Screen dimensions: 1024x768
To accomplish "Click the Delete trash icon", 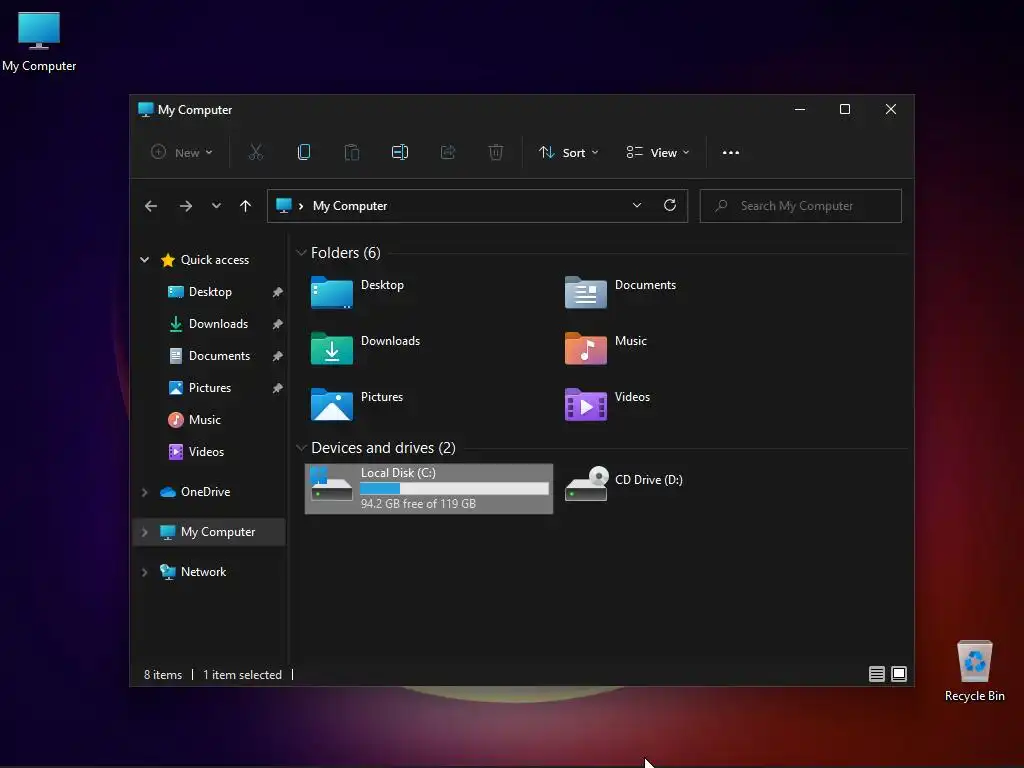I will click(x=496, y=152).
